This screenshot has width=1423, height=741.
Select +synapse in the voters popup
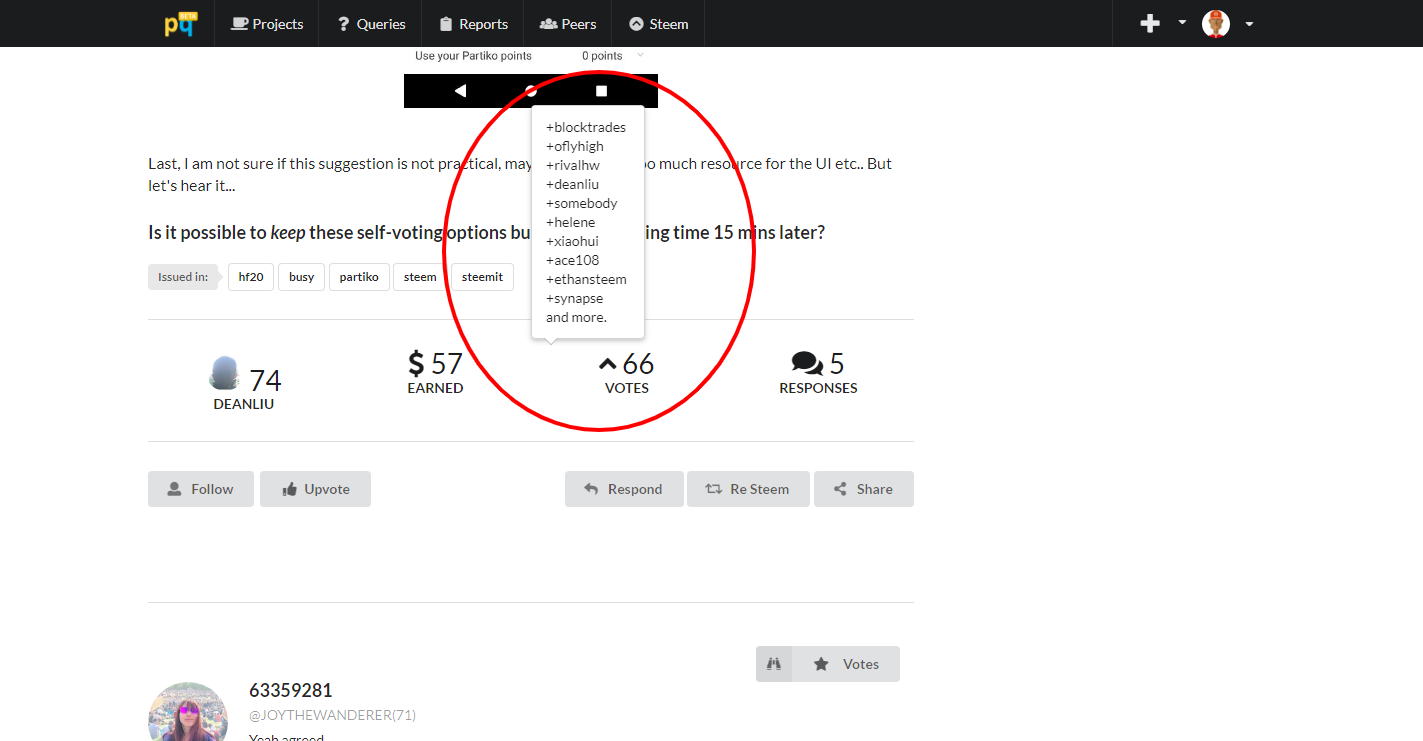coord(575,298)
